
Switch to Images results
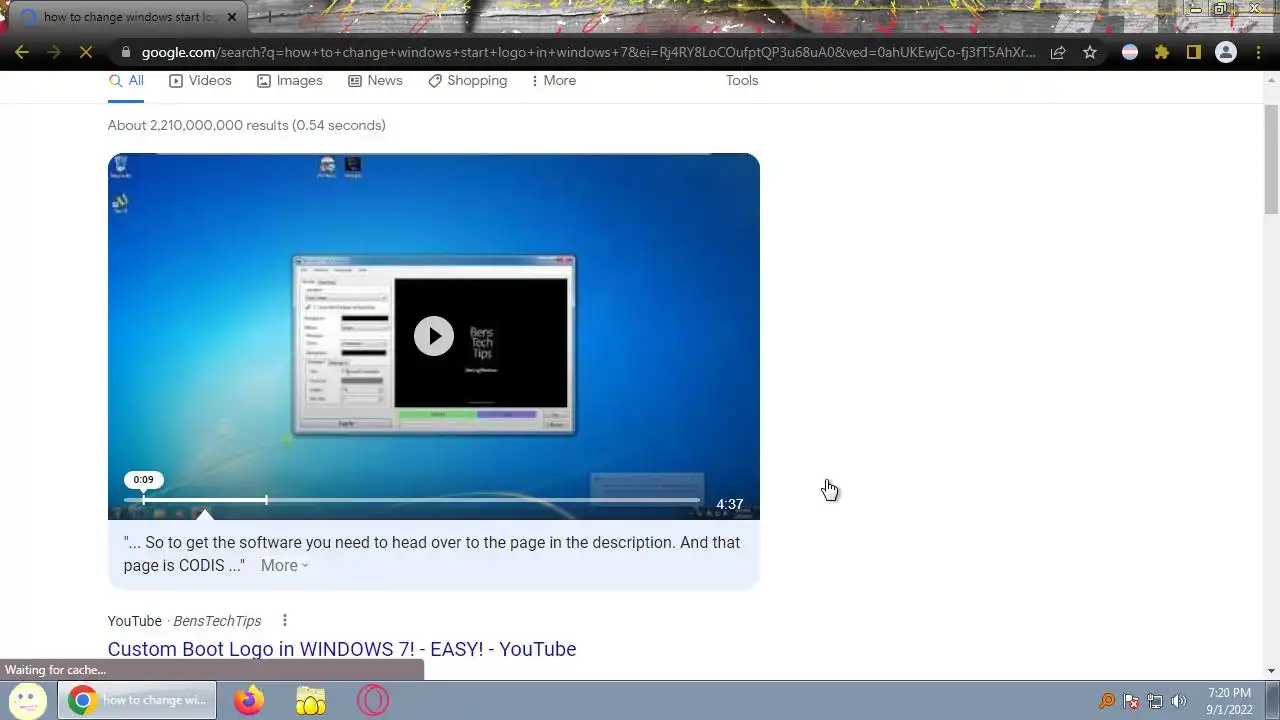290,81
